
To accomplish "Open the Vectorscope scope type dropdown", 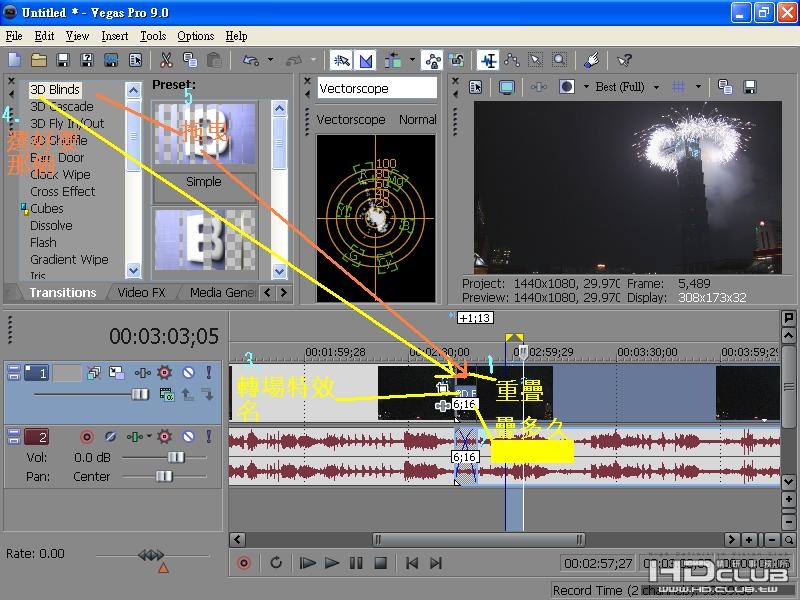I will [x=377, y=88].
